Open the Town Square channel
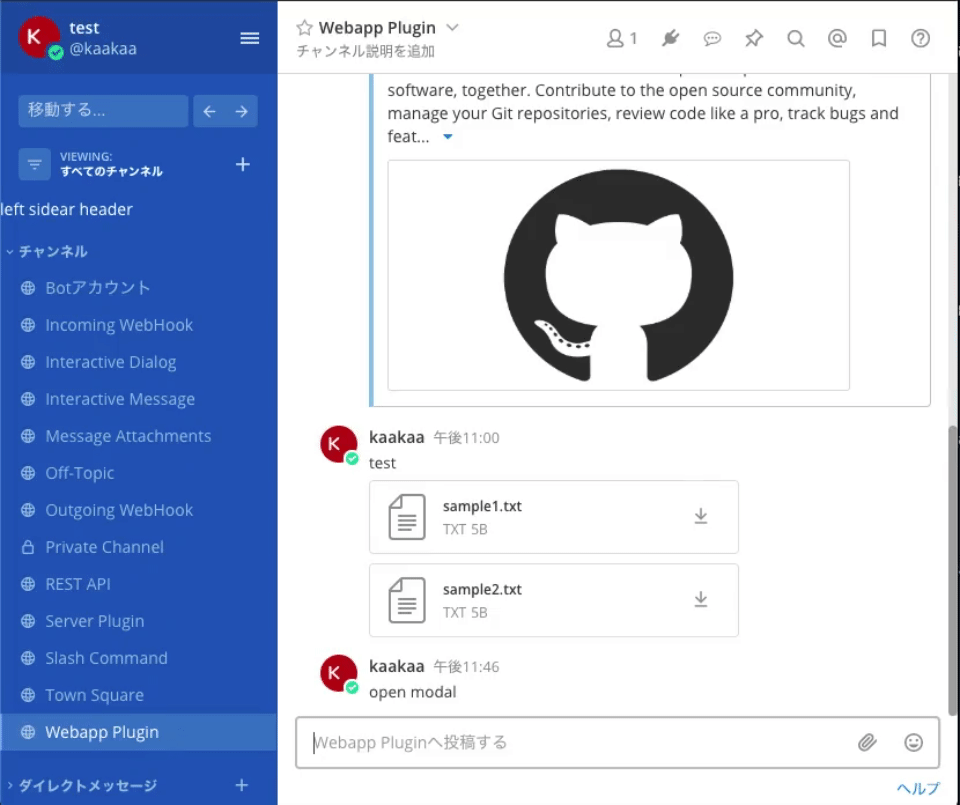The image size is (960, 805). [138, 695]
